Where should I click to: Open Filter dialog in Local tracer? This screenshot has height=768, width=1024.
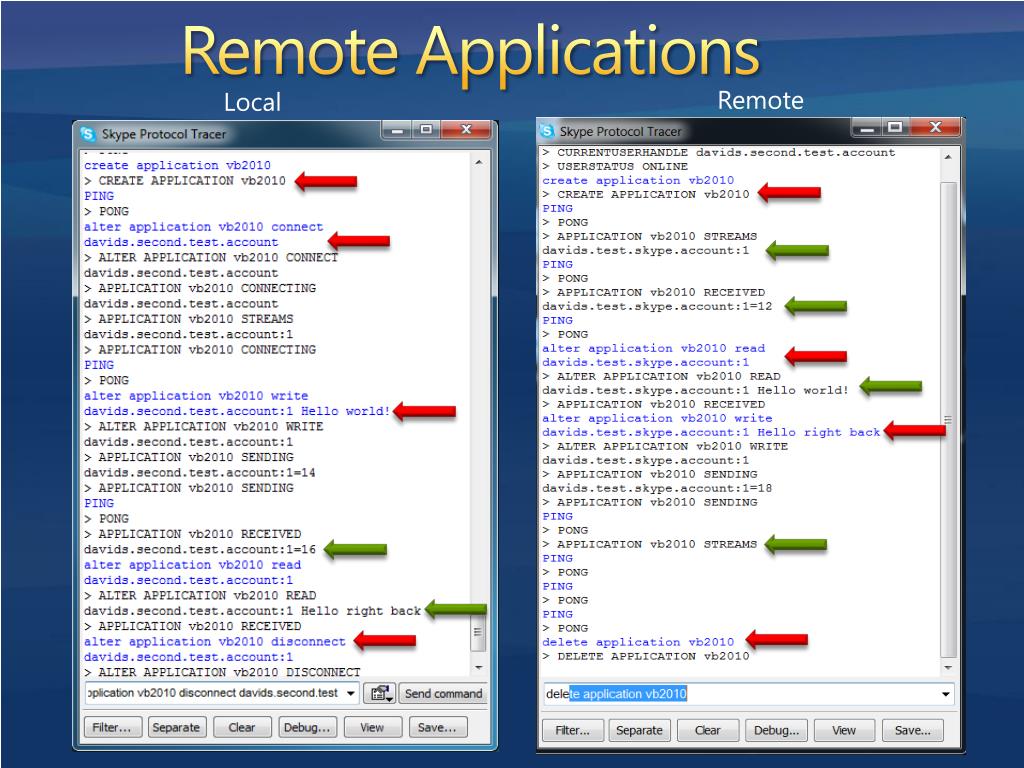[x=112, y=727]
